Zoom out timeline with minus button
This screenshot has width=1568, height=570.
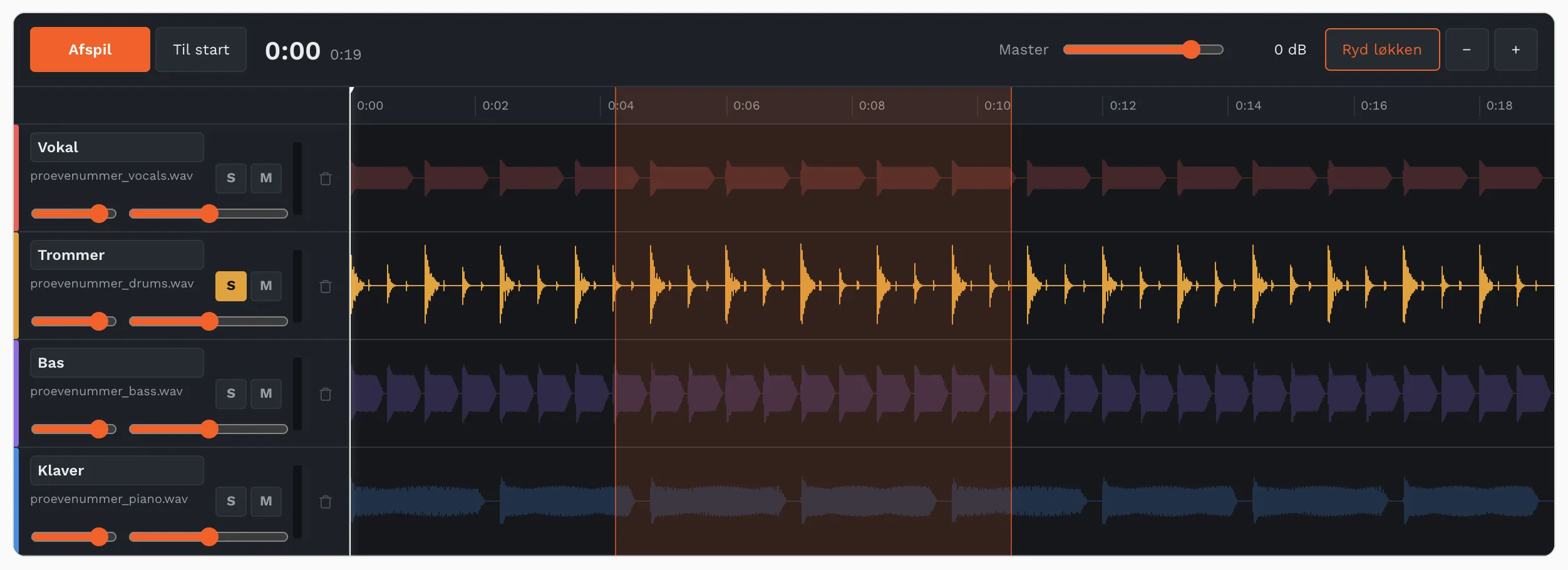point(1467,49)
